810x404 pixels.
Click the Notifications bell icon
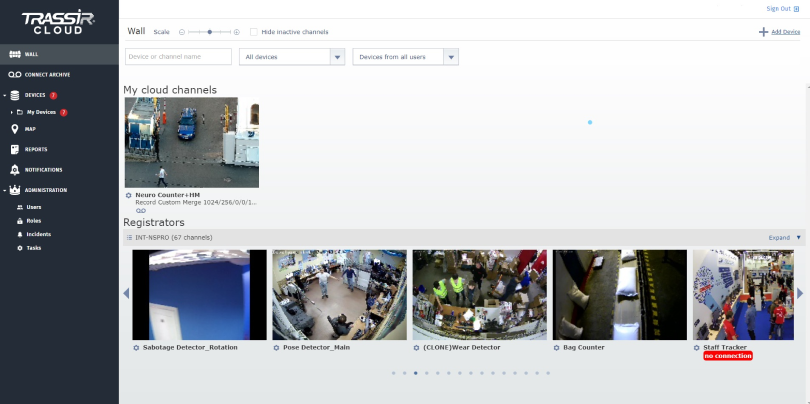click(x=15, y=170)
